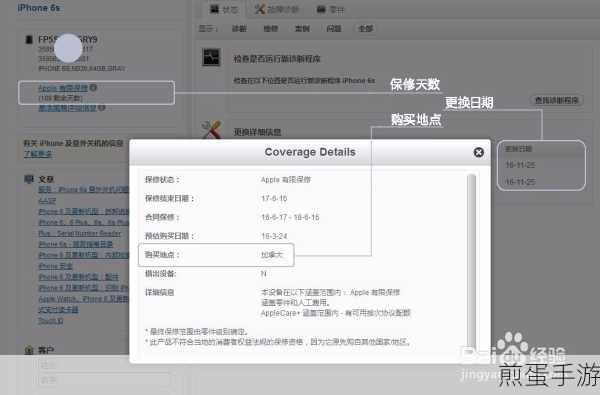Click the wrench and screwdriver repair icon
The width and height of the screenshot is (600, 395).
pos(212,129)
